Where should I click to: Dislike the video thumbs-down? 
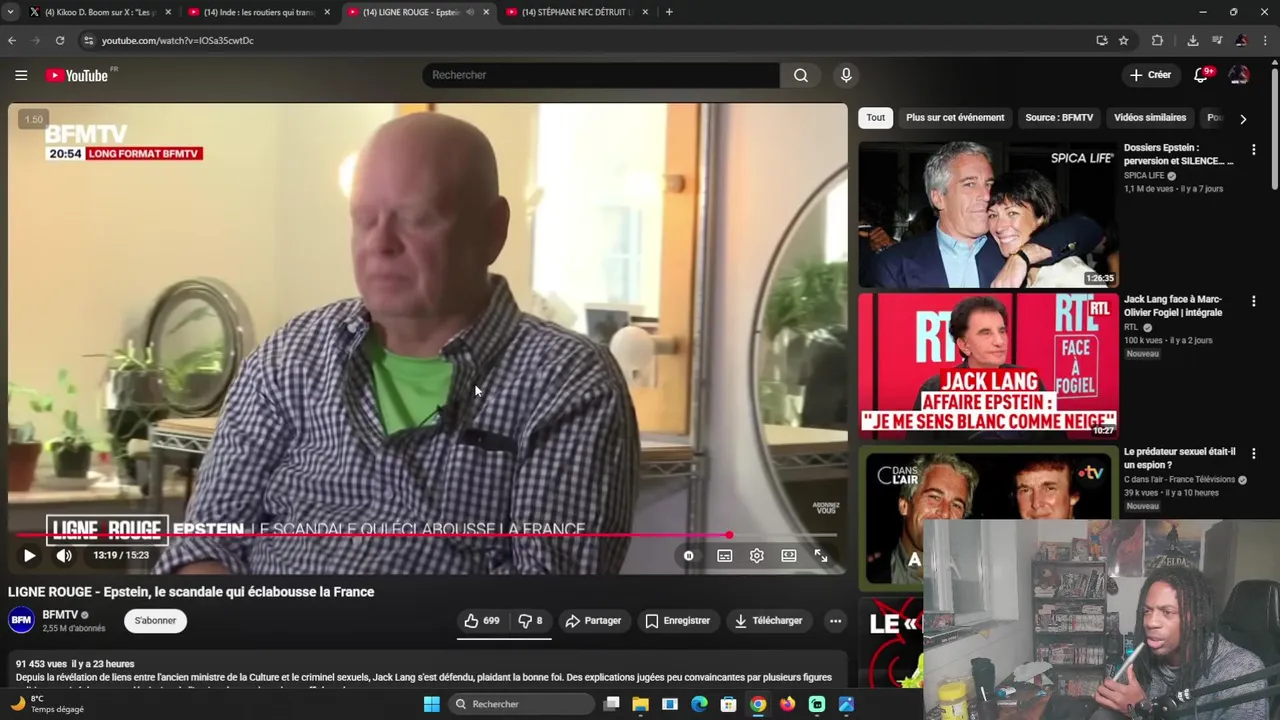530,621
